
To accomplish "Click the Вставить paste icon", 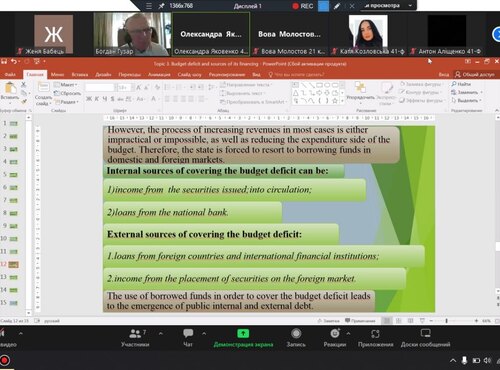I will (x=10, y=89).
